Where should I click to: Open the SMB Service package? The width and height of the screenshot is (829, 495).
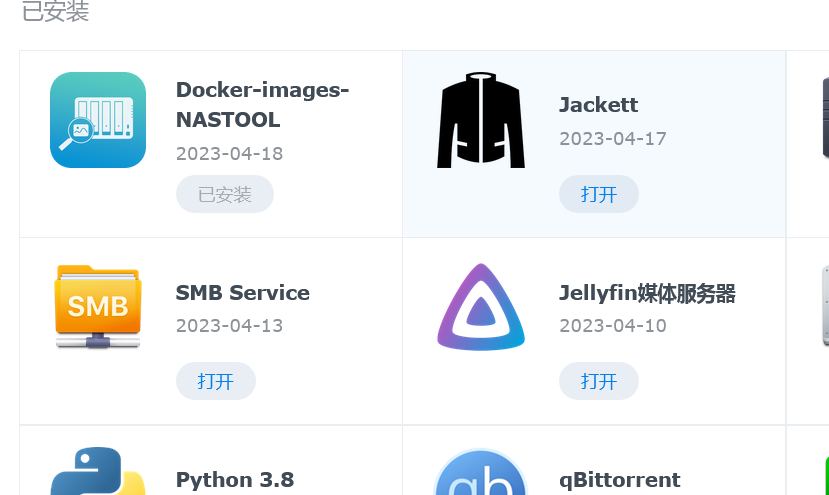click(216, 381)
